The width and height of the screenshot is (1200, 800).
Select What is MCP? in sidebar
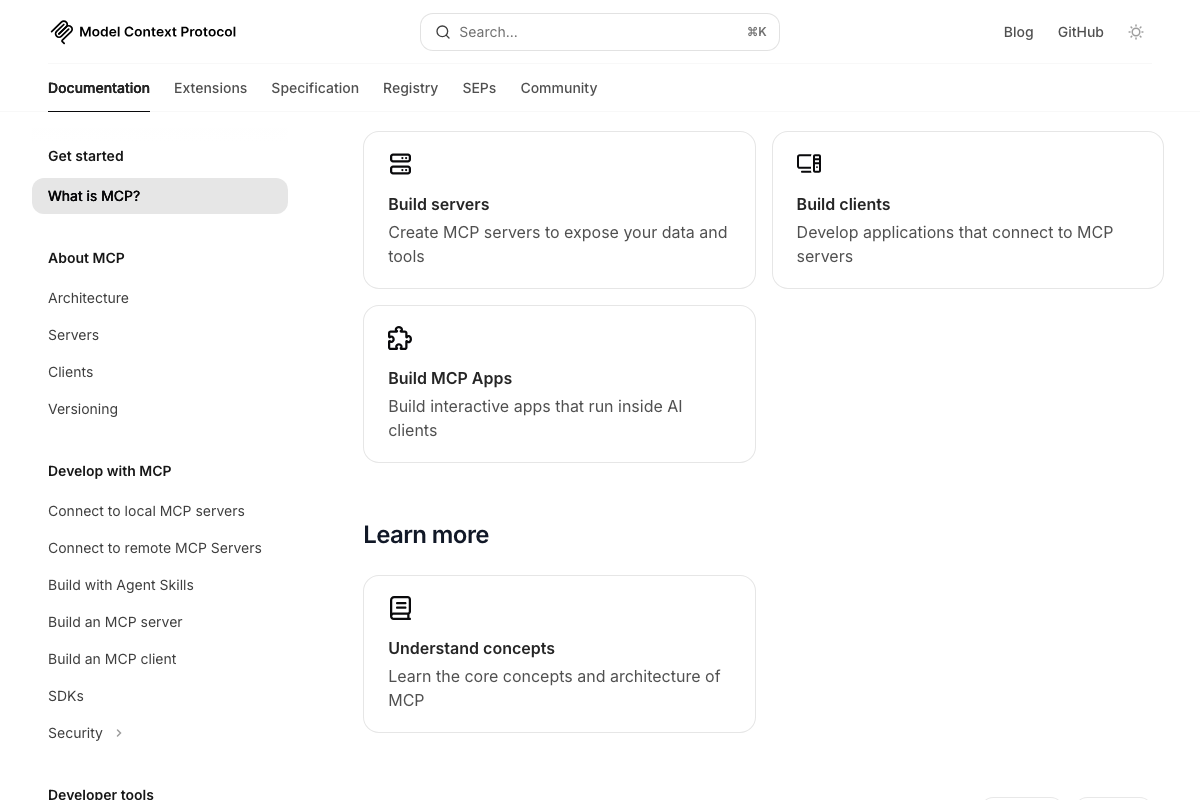pyautogui.click(x=160, y=196)
